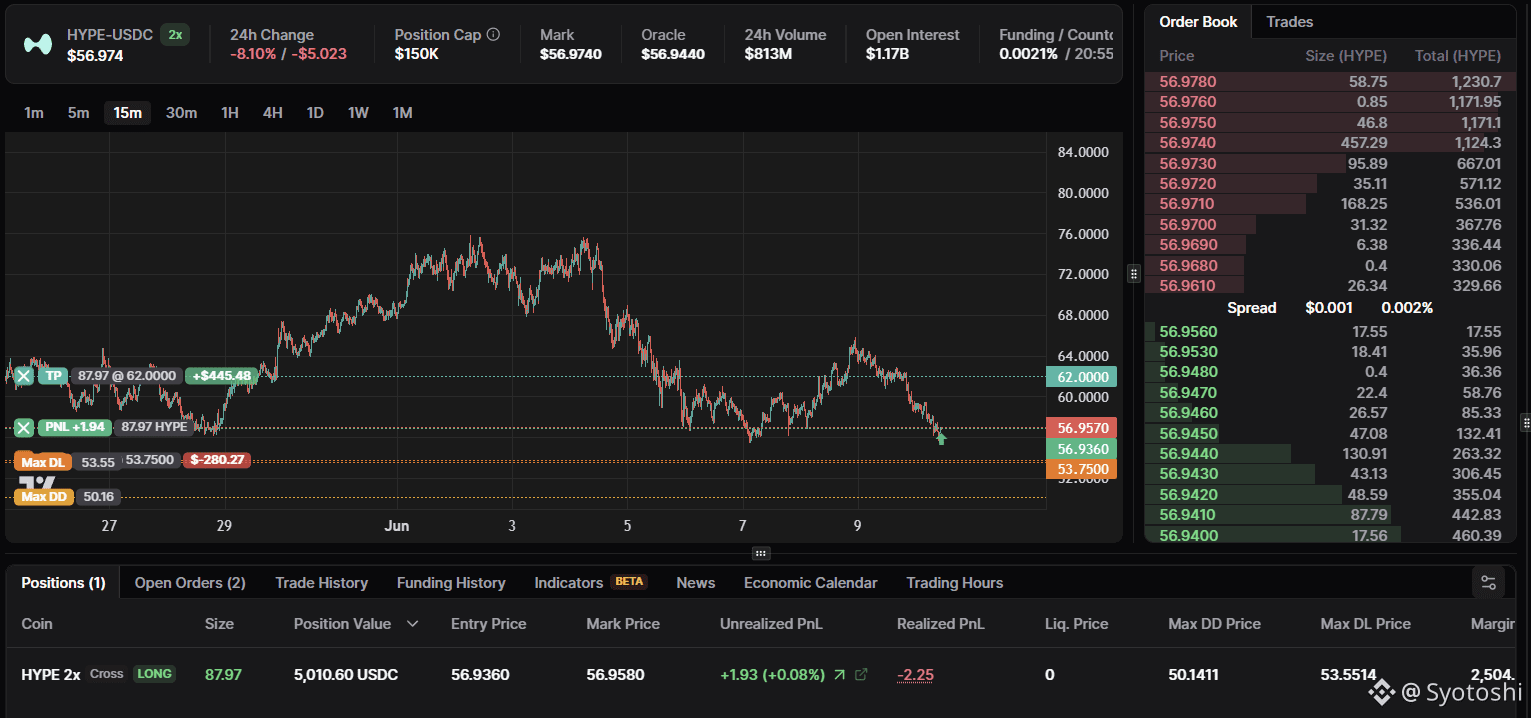Click the ask price 56.9610
Screen dimensions: 1531x718
coord(1188,286)
